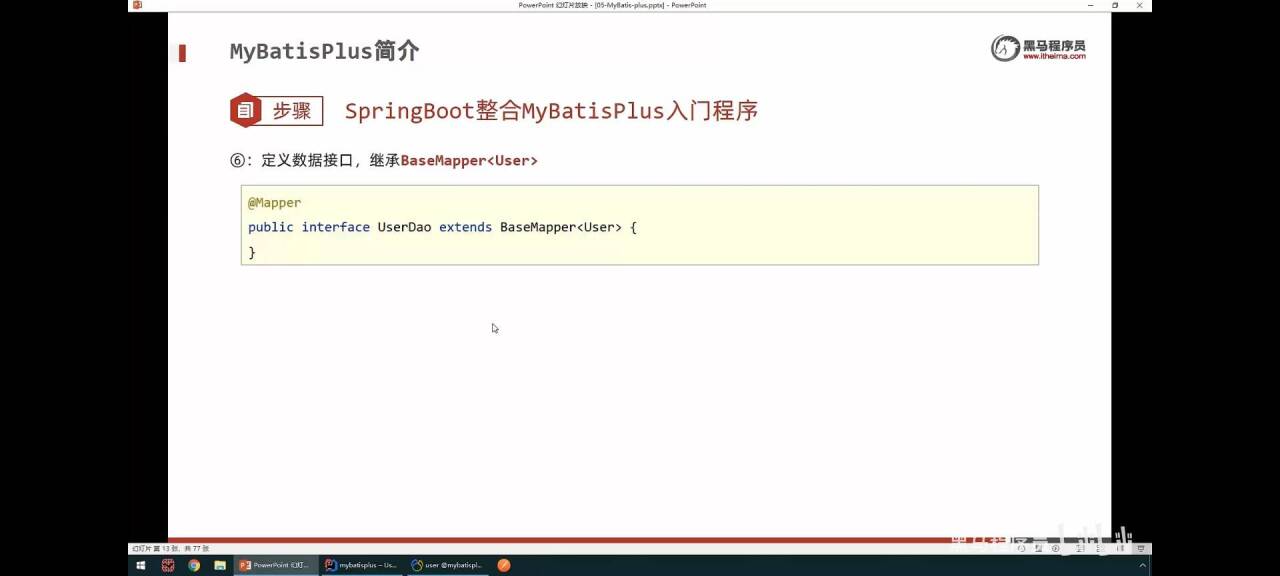Click the red step badge icon
The height and width of the screenshot is (576, 1280).
coord(245,110)
